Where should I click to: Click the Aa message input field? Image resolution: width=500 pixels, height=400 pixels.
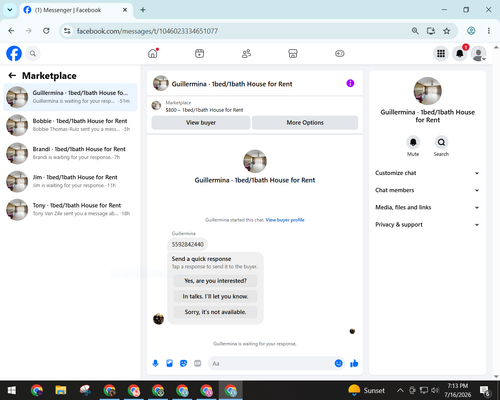[272, 363]
